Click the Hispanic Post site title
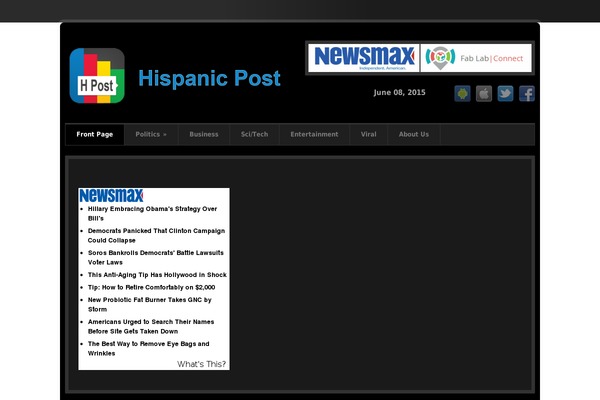 [209, 78]
